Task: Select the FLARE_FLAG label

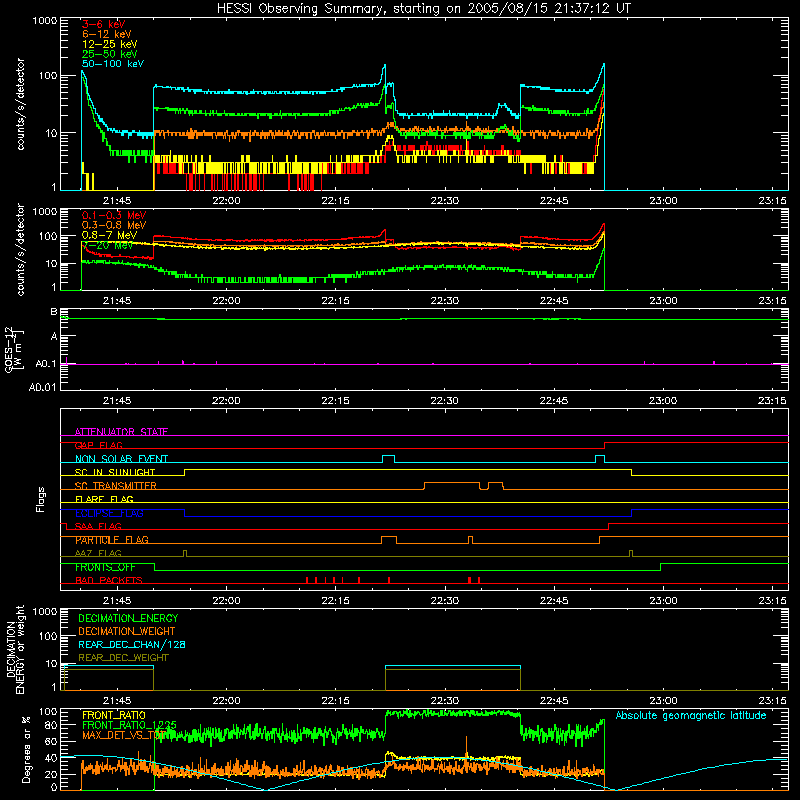Action: point(104,499)
